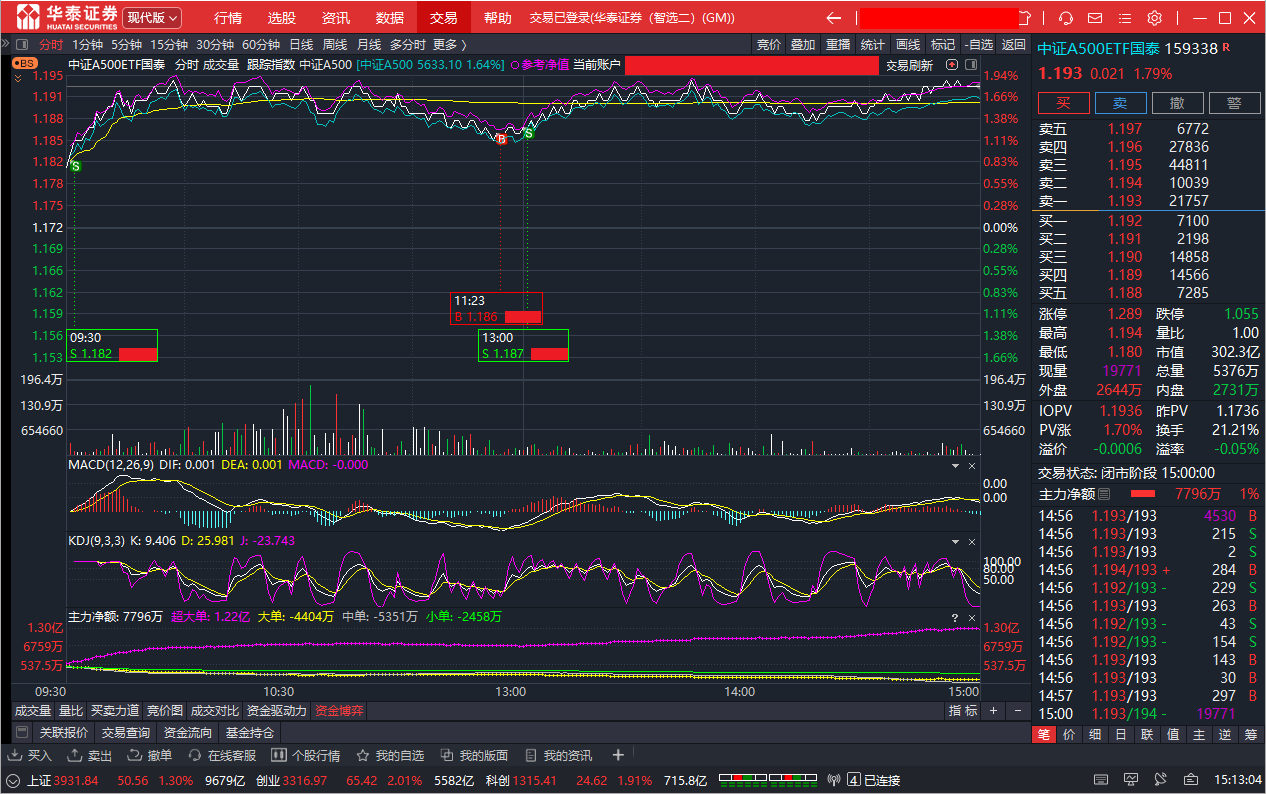Click the 买入 buy icon in bottom toolbar

[31, 755]
